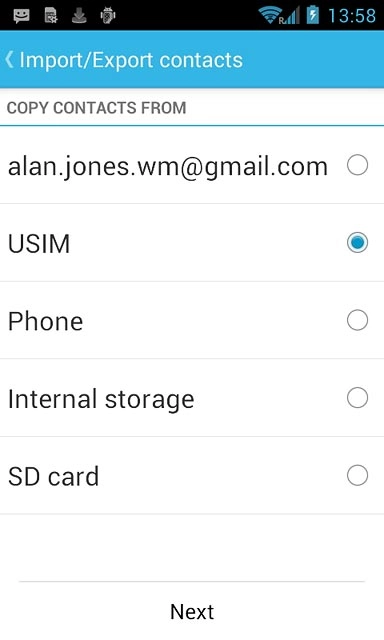
Task: Tap the Phone list row label
Action: pyautogui.click(x=45, y=321)
